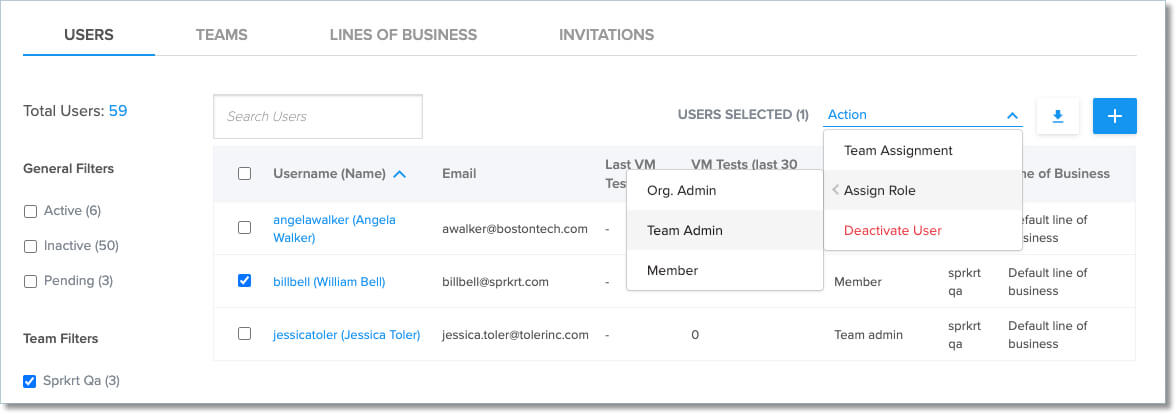
Task: Uncheck the Sprkrt Qa team filter
Action: click(x=30, y=380)
